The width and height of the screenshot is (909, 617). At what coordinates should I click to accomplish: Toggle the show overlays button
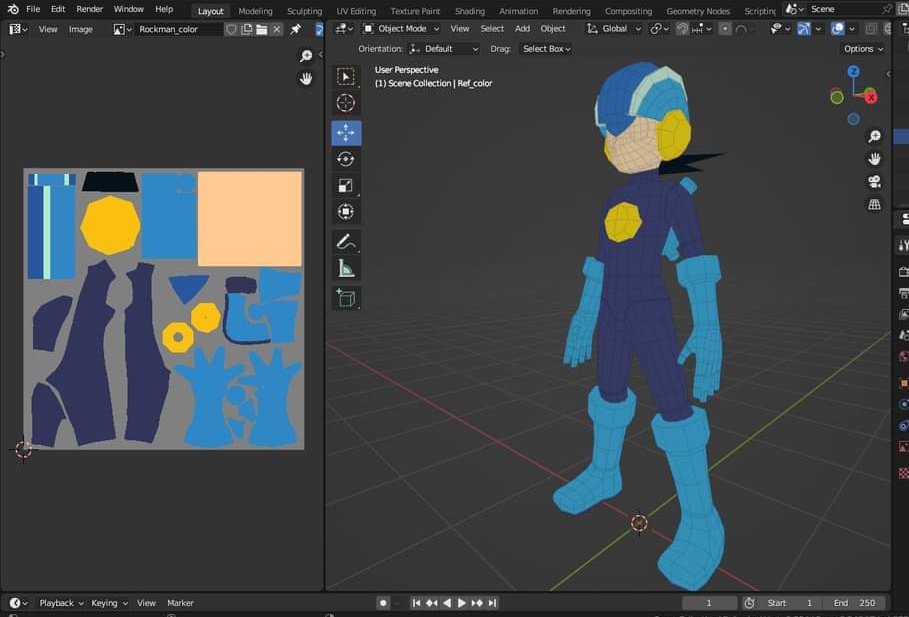837,28
